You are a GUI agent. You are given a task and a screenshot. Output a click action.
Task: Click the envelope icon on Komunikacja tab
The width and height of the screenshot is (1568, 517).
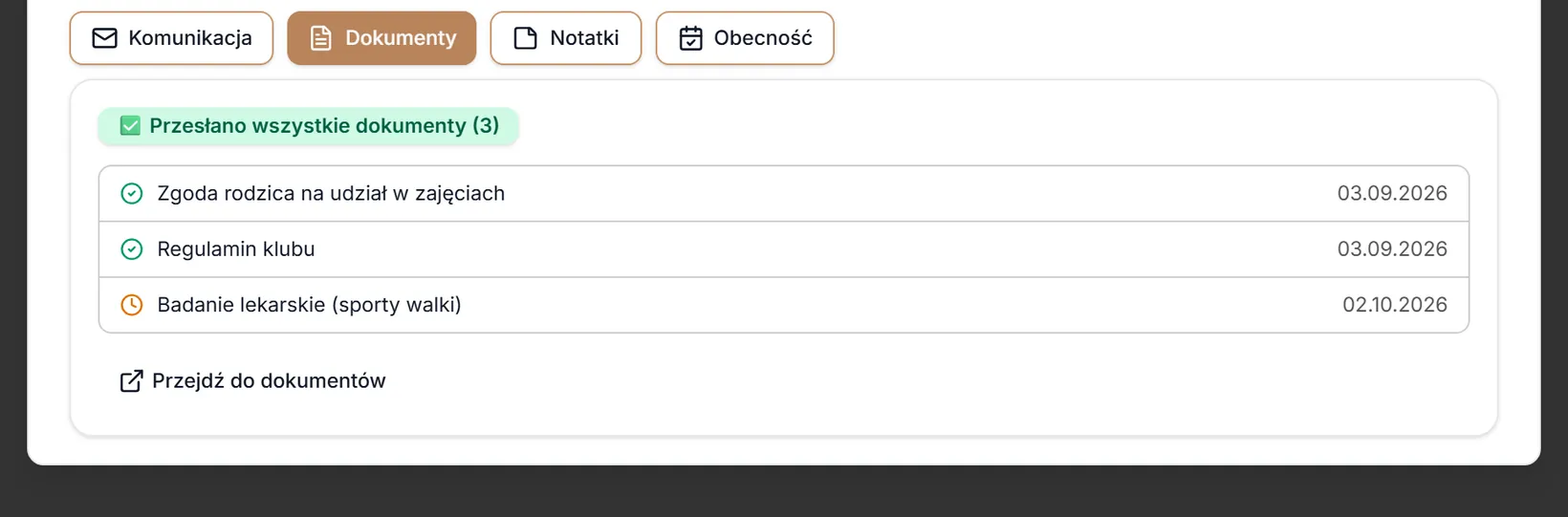click(x=104, y=38)
